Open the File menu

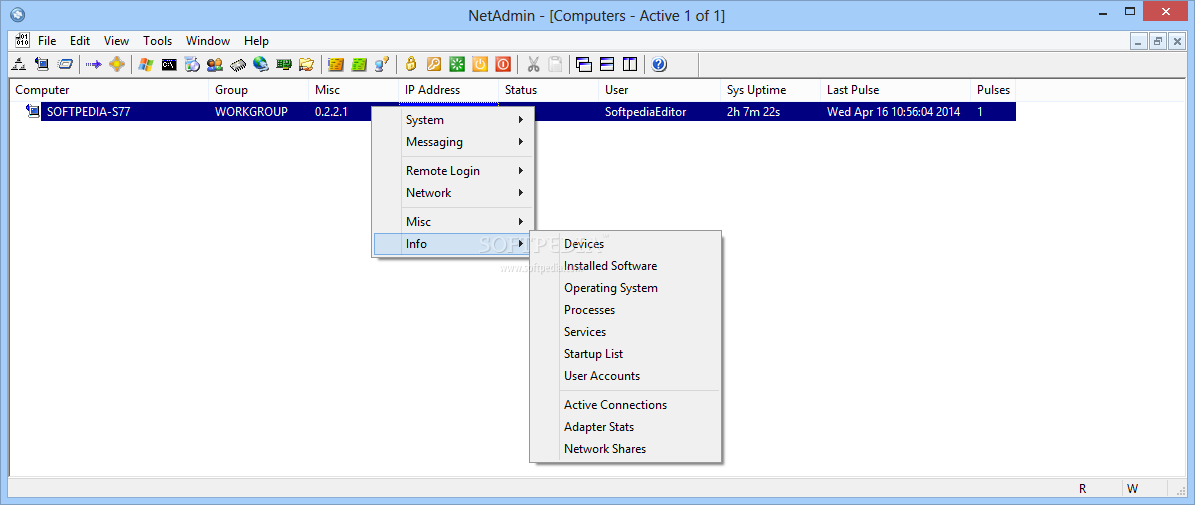pyautogui.click(x=46, y=41)
